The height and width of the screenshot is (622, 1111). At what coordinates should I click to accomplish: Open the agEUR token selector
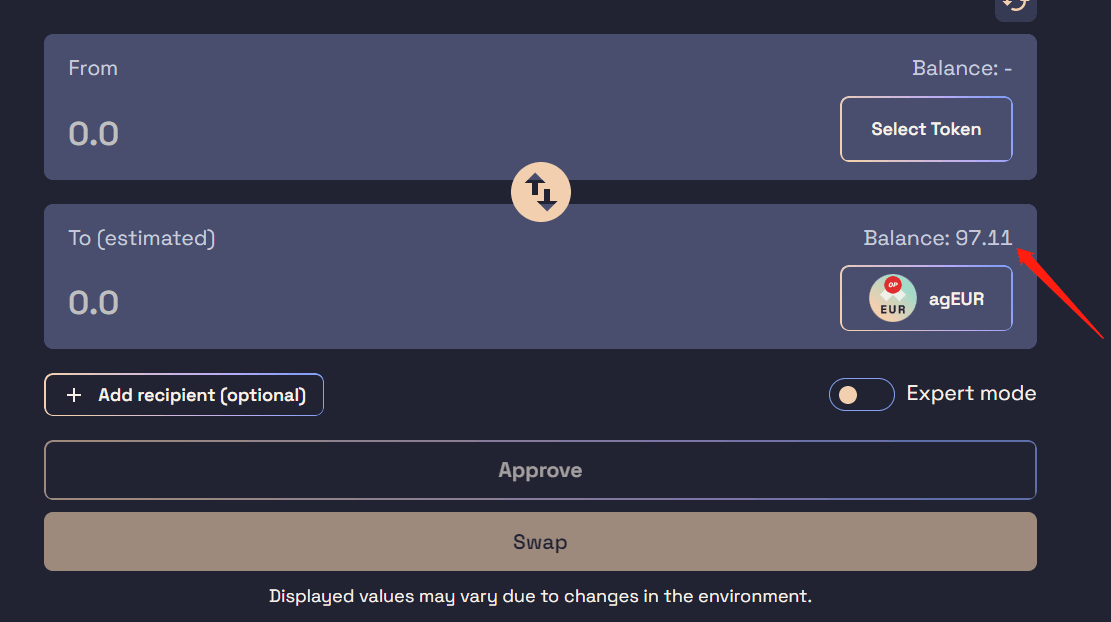(926, 298)
